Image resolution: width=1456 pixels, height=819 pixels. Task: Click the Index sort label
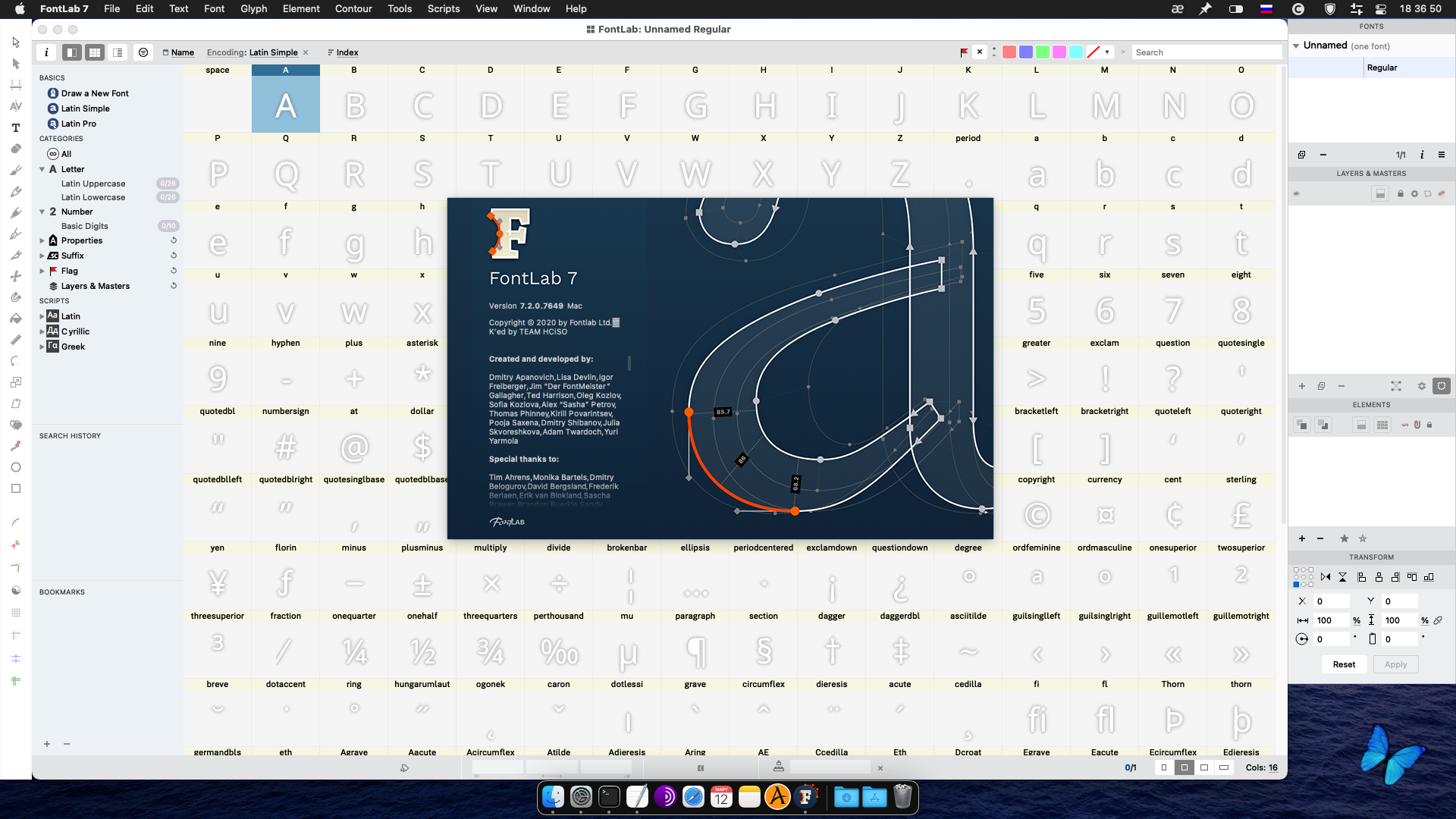tap(347, 52)
